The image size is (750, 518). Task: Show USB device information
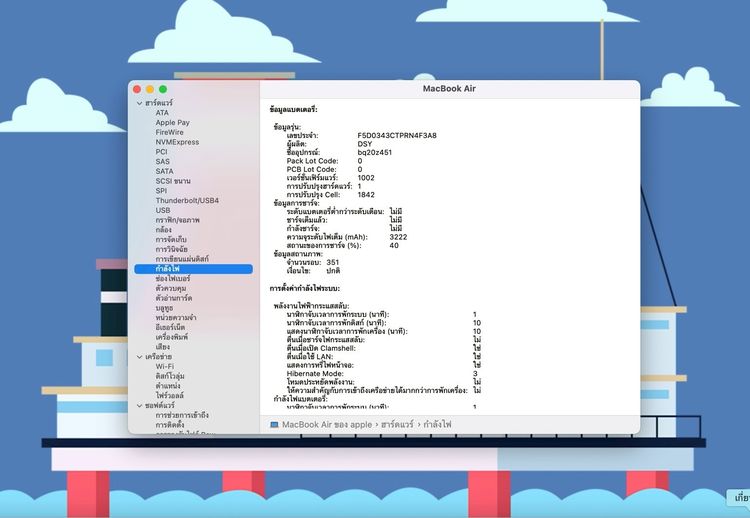(x=163, y=210)
